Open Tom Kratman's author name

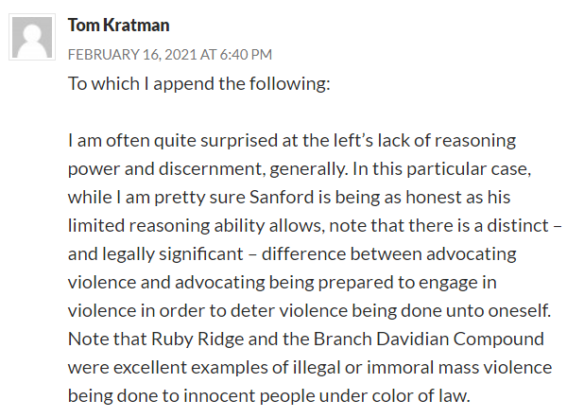coord(118,25)
